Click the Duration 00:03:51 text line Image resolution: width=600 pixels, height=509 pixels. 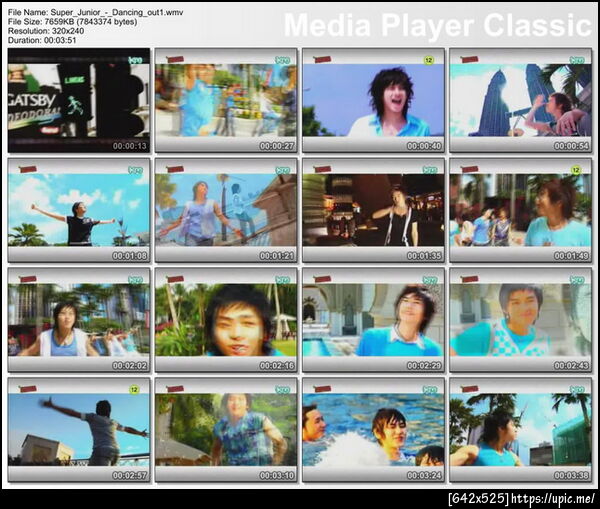click(42, 40)
